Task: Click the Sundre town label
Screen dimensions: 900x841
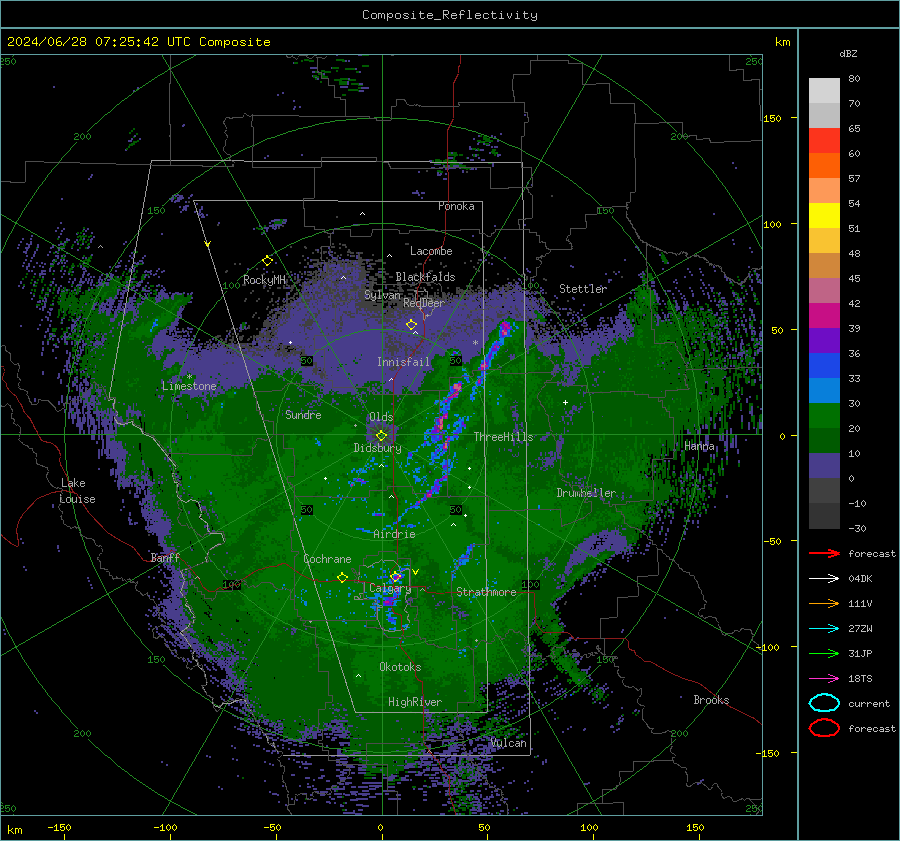Action: pyautogui.click(x=303, y=414)
